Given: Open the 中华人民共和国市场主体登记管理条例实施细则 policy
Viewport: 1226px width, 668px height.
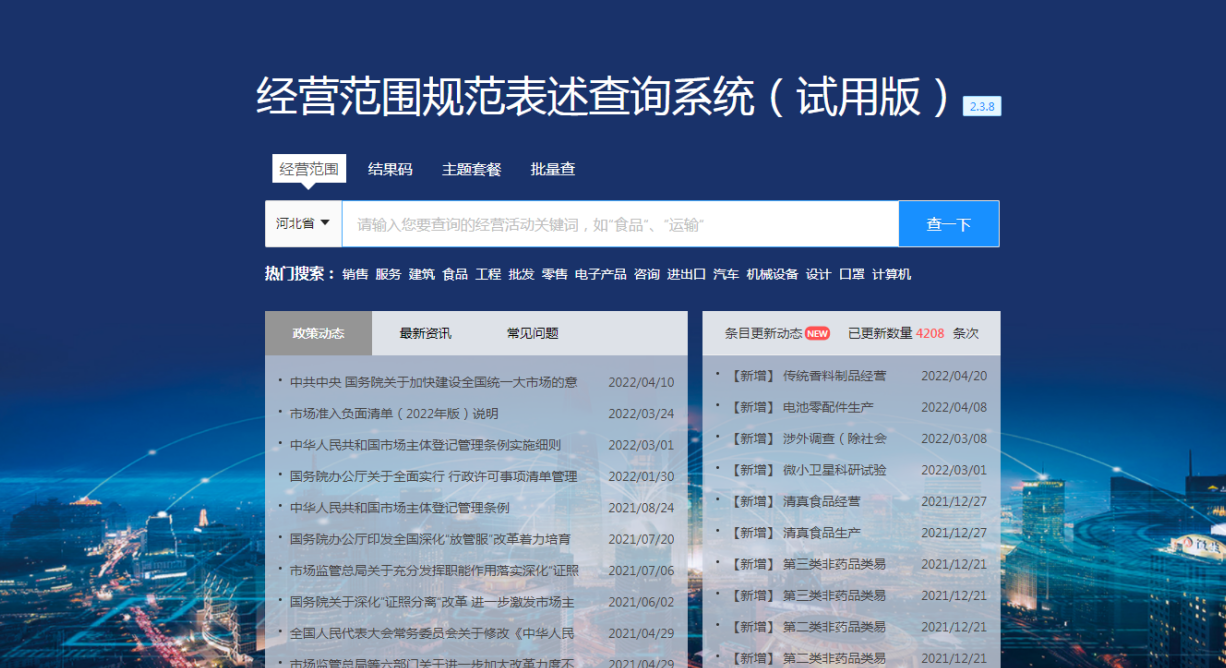Looking at the screenshot, I should [x=425, y=445].
